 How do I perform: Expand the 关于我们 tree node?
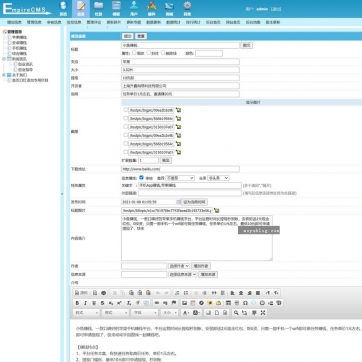tap(4, 75)
